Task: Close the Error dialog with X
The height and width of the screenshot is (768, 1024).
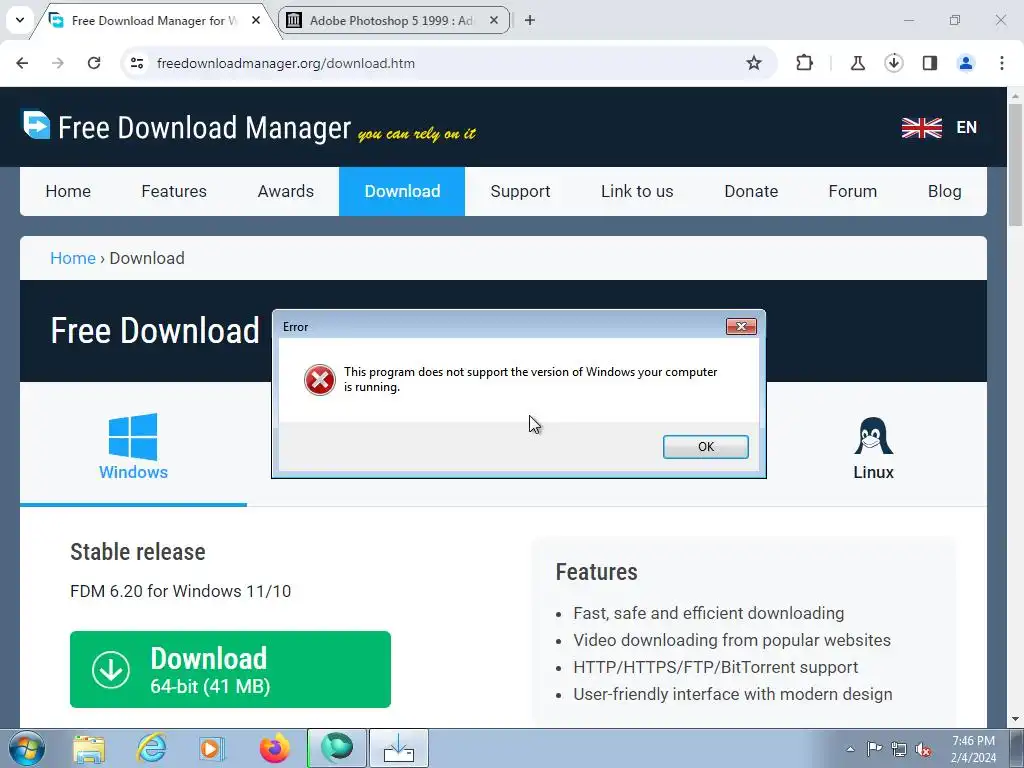Action: pos(741,326)
